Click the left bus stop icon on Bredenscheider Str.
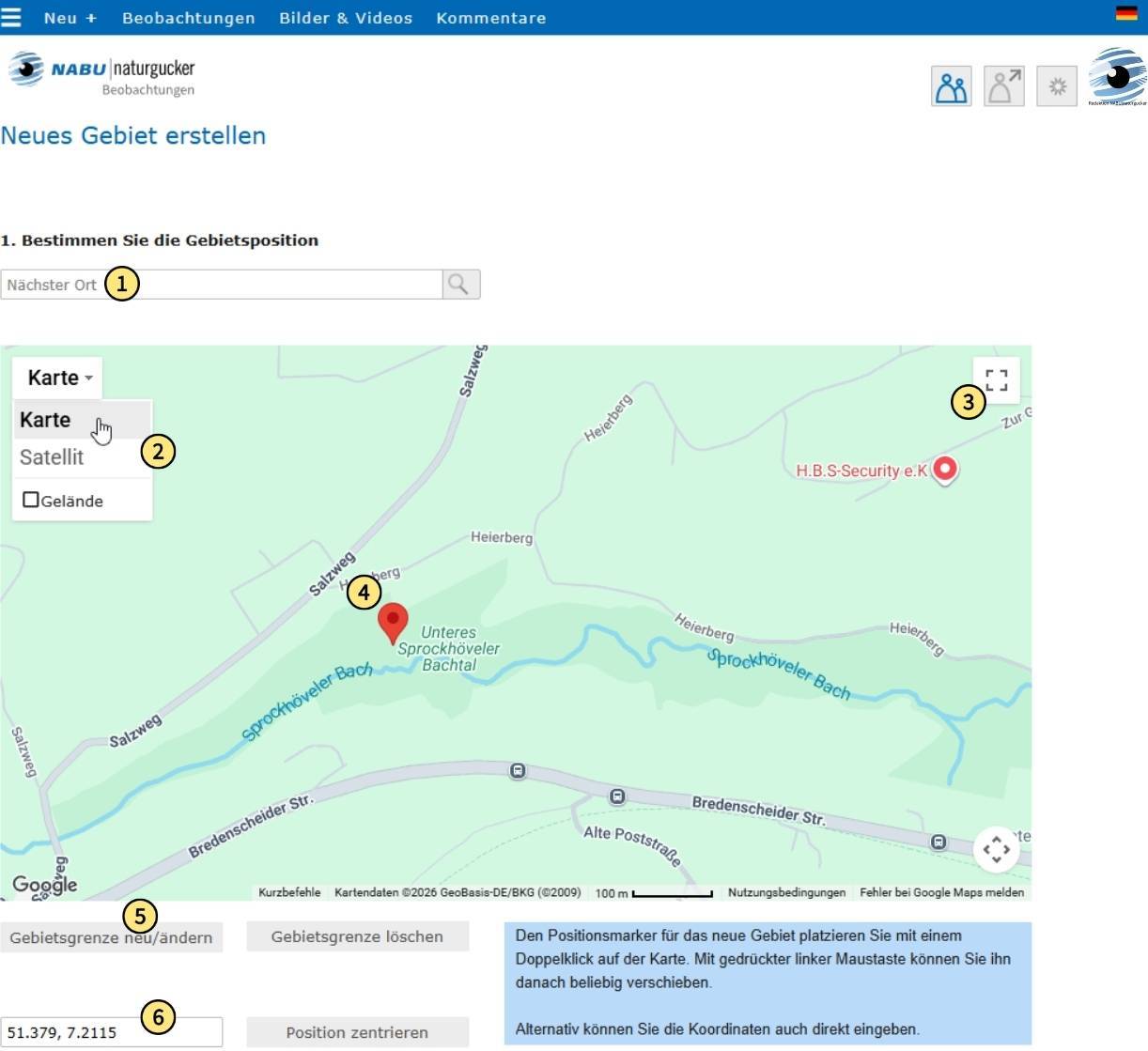1148x1051 pixels. (518, 771)
